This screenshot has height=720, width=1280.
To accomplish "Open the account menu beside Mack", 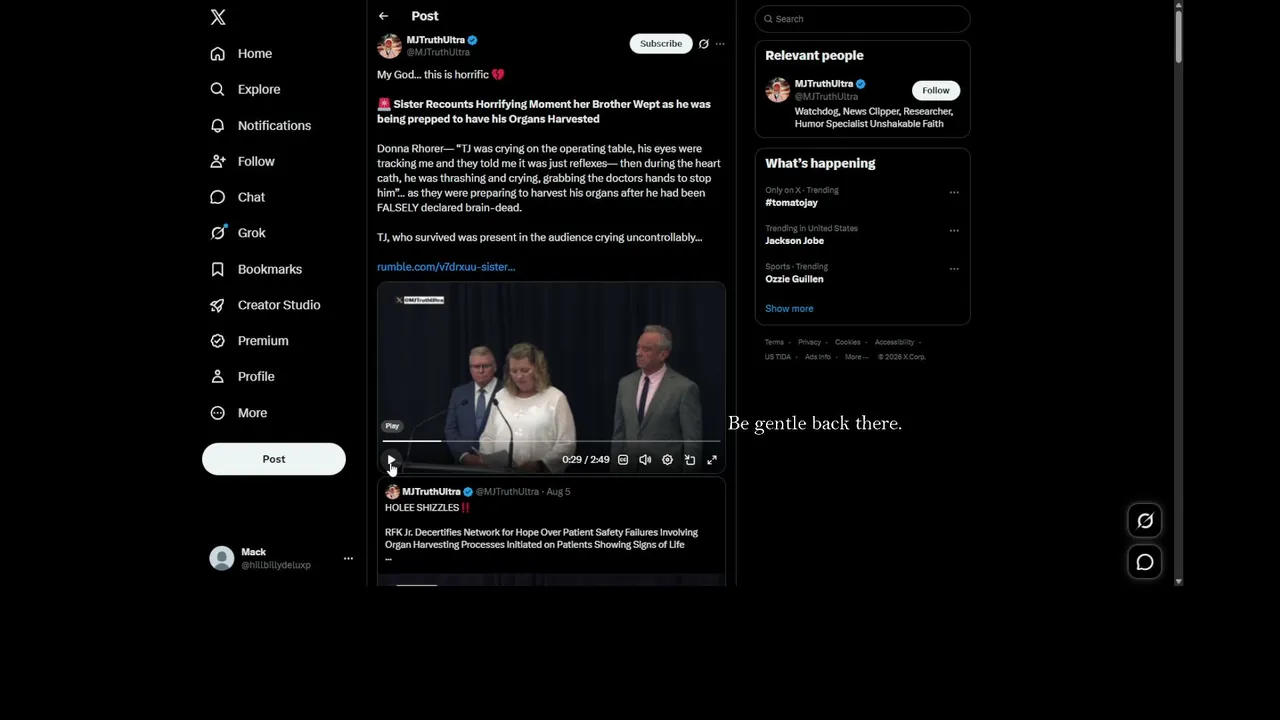I will coord(348,558).
